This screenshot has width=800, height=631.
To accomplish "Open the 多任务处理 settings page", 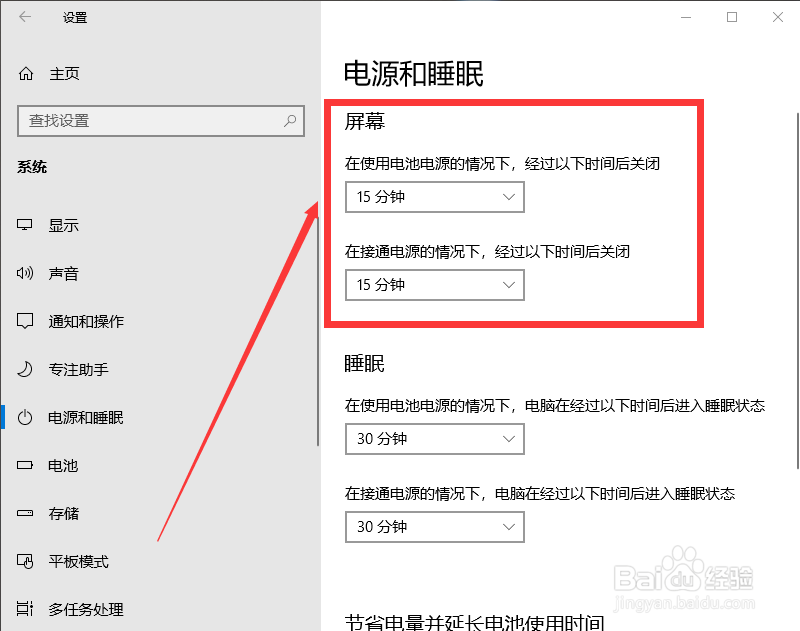I will coord(86,609).
